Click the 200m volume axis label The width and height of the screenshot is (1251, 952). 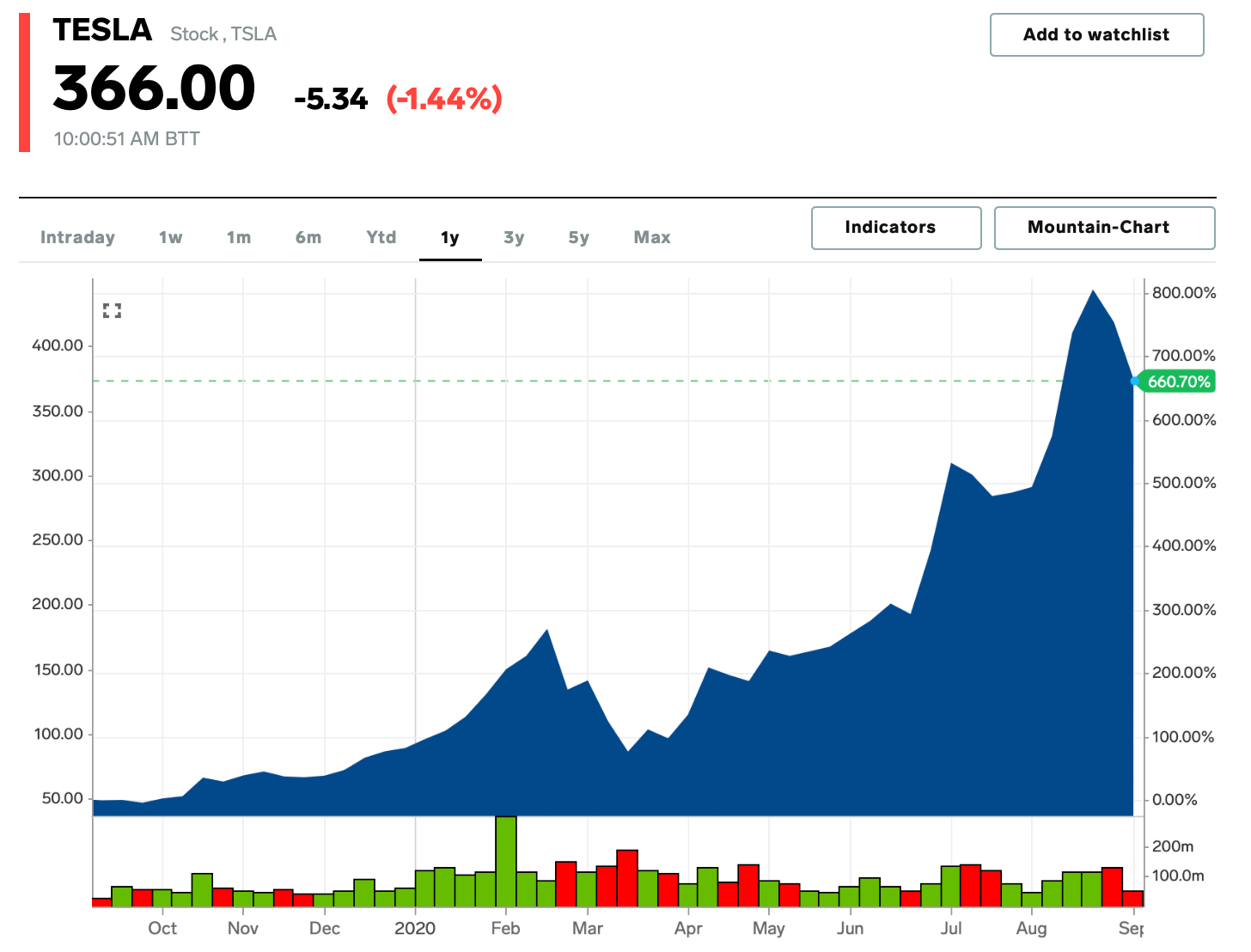[x=1173, y=846]
